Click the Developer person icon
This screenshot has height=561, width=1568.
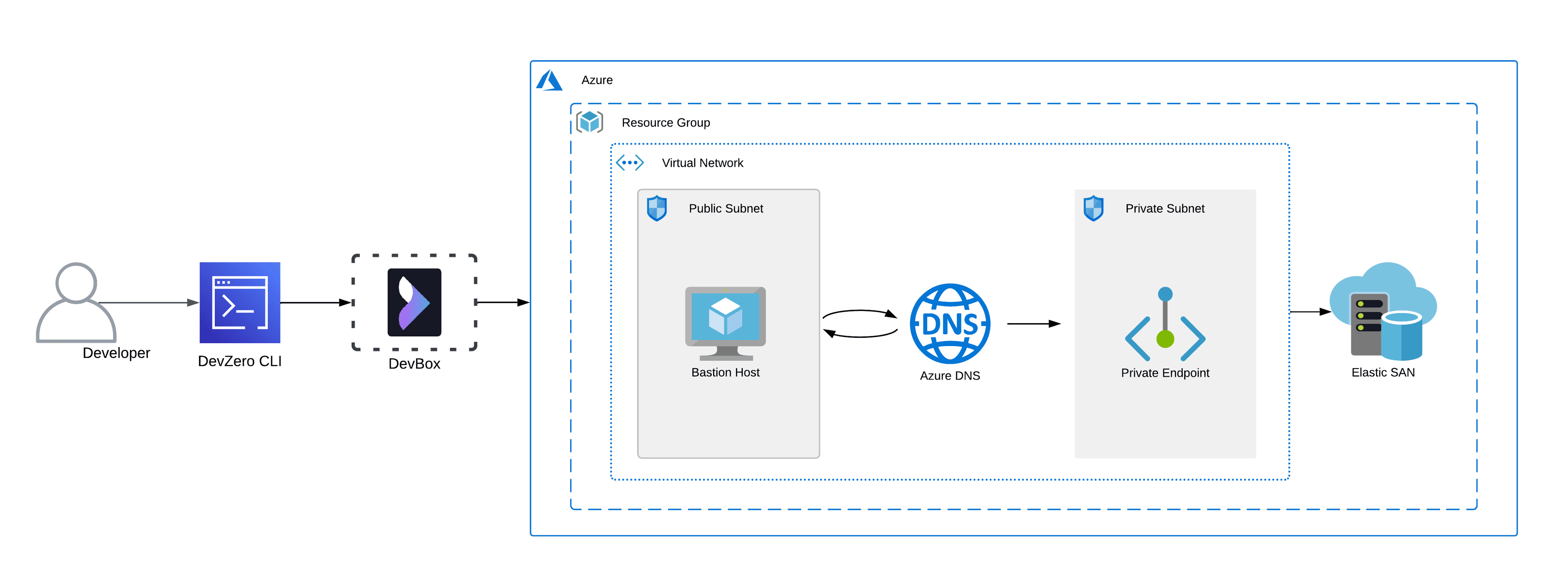pyautogui.click(x=76, y=303)
